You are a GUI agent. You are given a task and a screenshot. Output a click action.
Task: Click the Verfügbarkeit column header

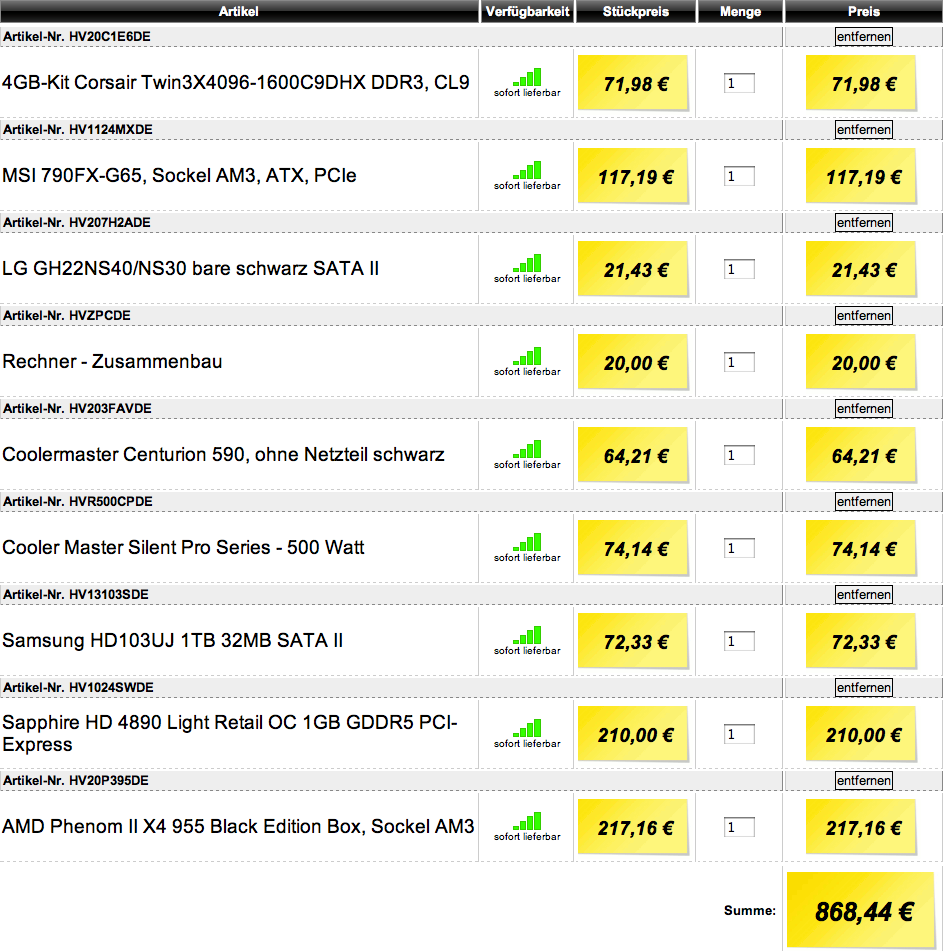(x=527, y=12)
